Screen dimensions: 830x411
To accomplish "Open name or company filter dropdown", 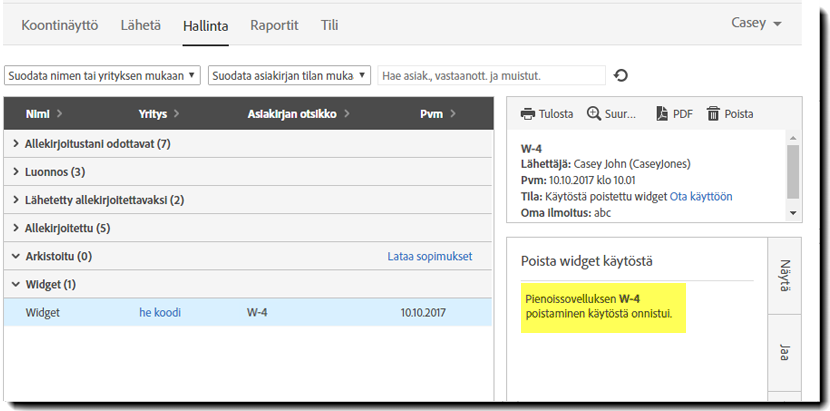I will coord(103,75).
